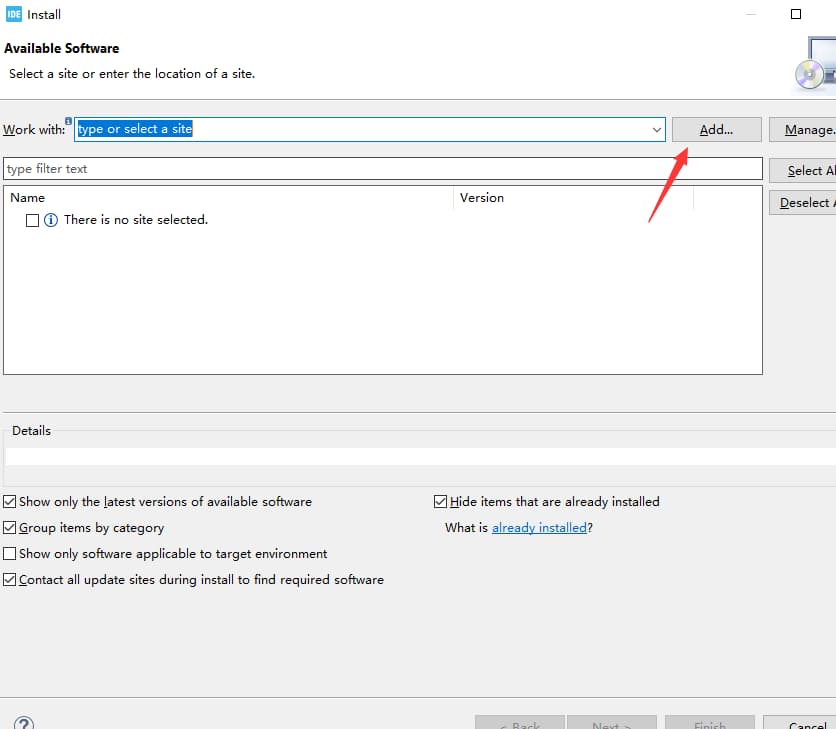The width and height of the screenshot is (836, 729).
Task: Click the small info decorator beside Work with
Action: coord(69,121)
